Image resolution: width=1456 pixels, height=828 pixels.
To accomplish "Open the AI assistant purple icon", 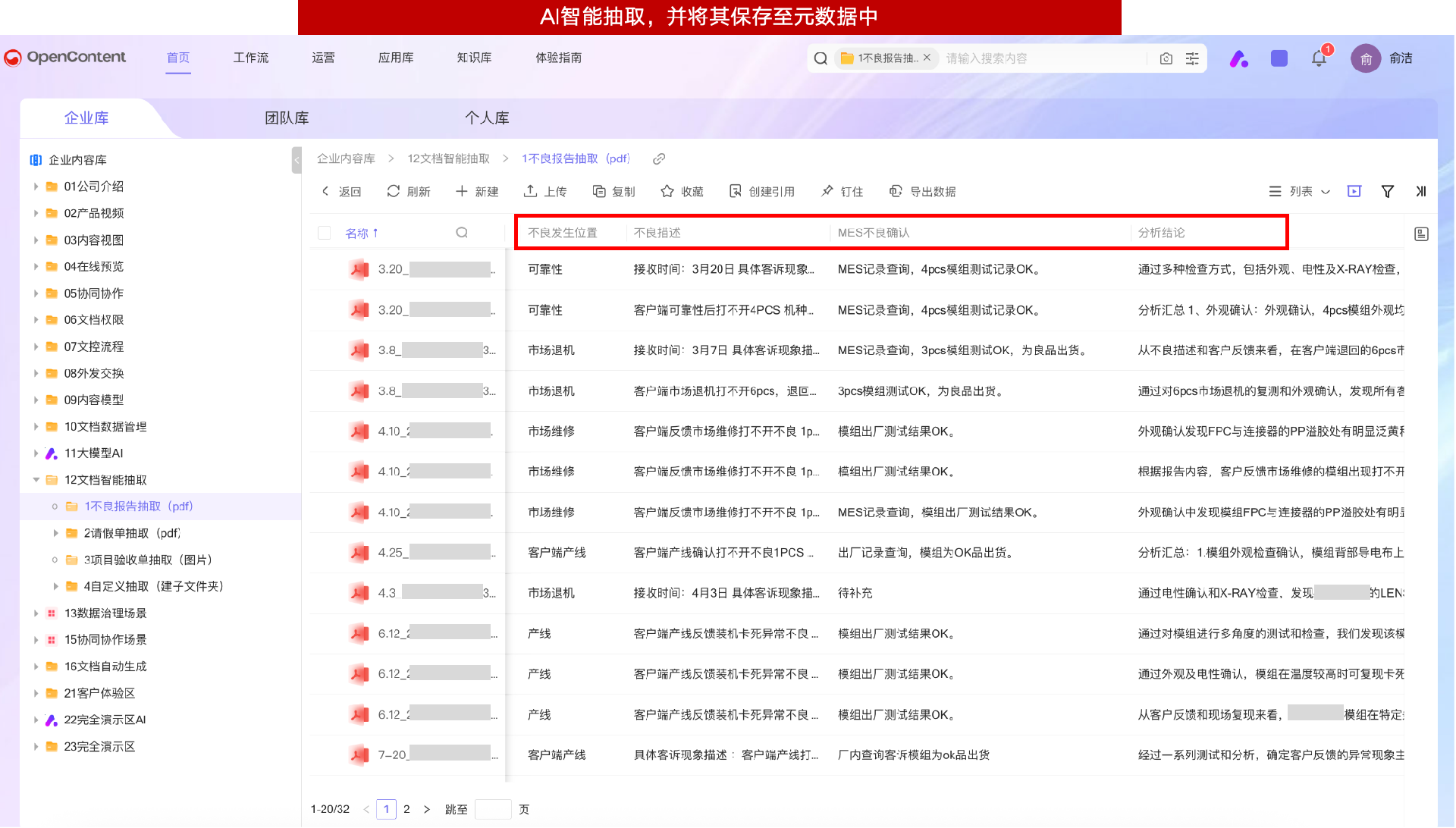I will (x=1238, y=58).
